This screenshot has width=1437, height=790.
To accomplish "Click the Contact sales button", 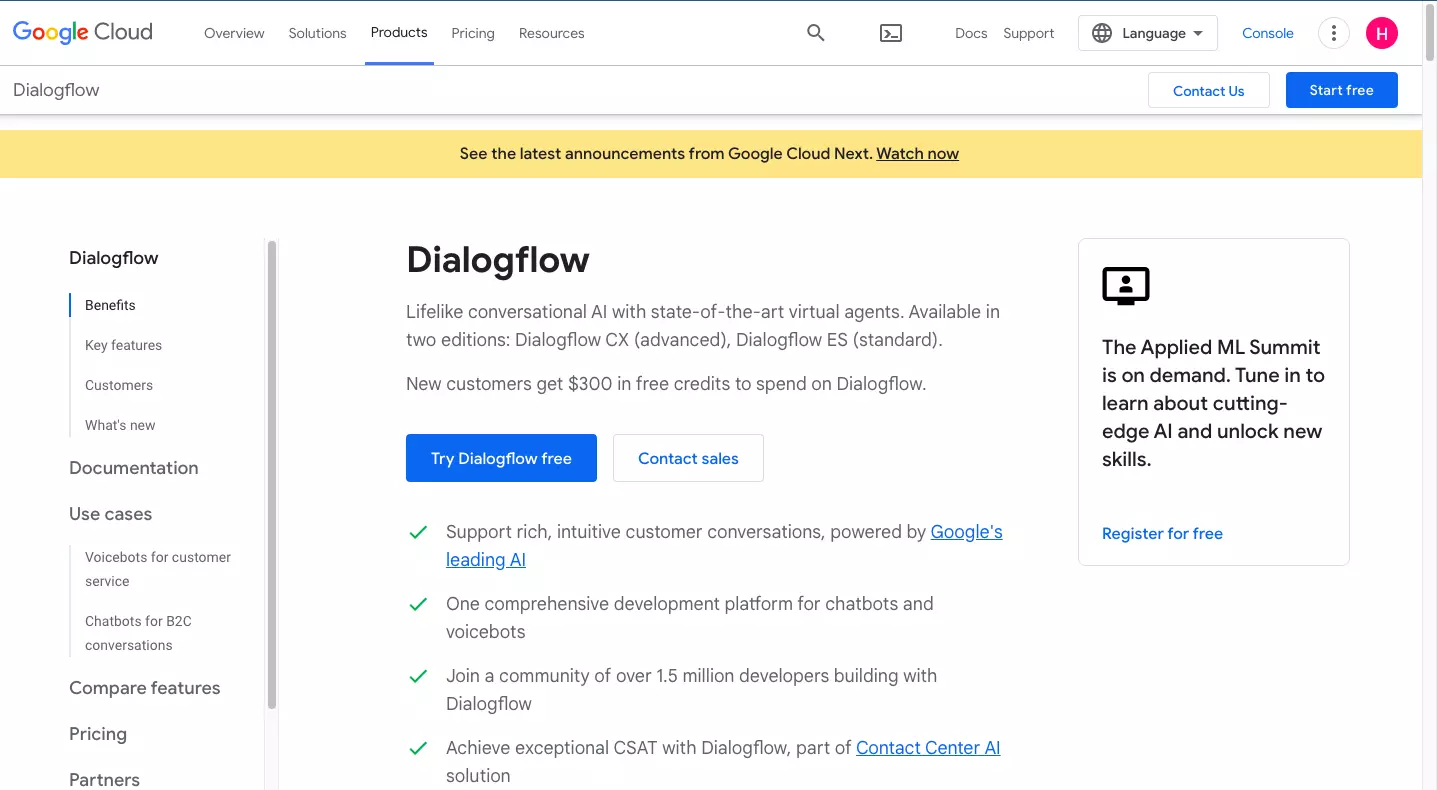I will pos(688,458).
